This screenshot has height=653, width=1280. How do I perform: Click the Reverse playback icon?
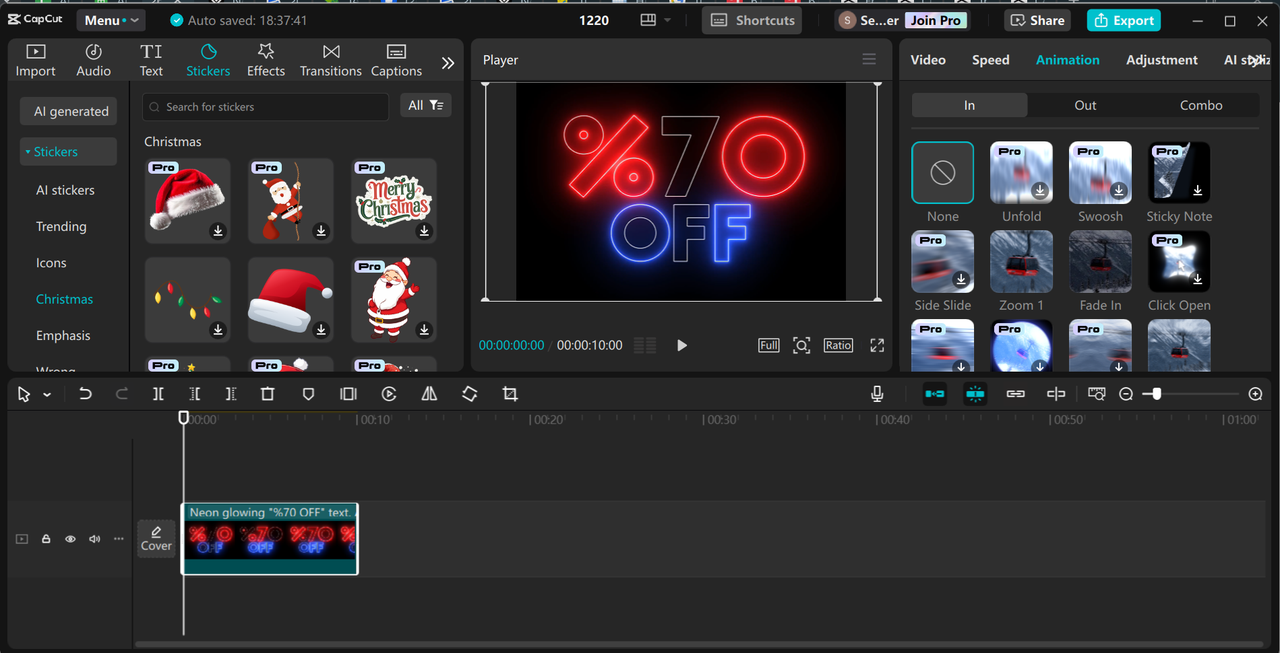(x=389, y=394)
